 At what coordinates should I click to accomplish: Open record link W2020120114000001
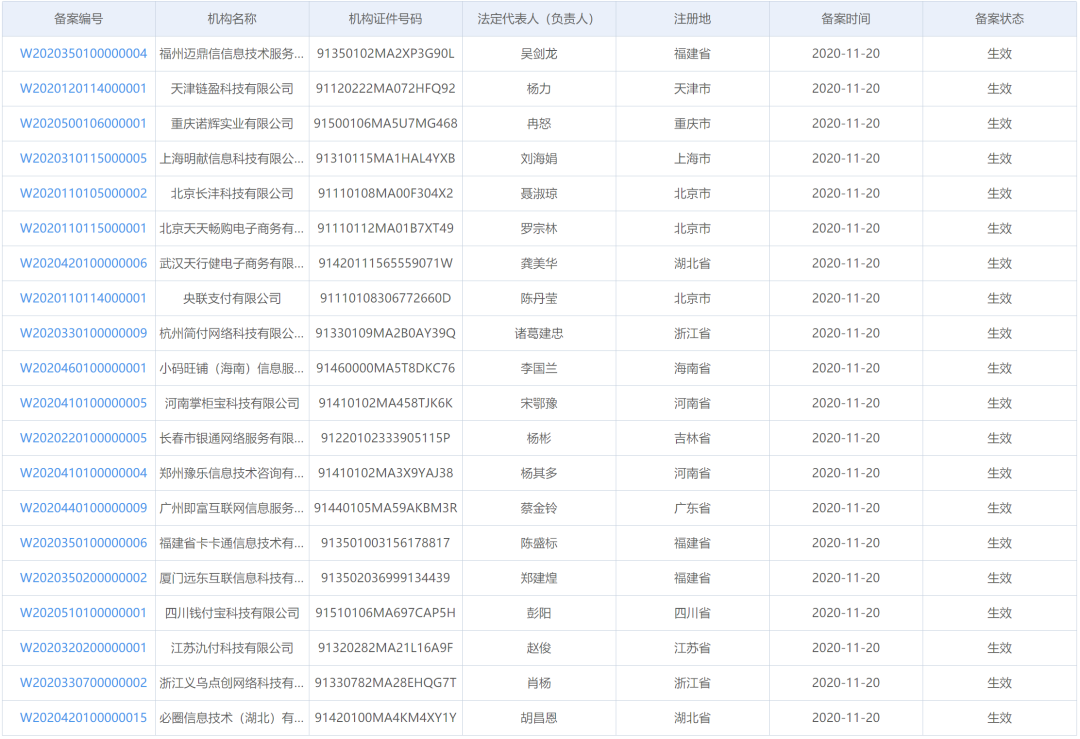coord(83,89)
